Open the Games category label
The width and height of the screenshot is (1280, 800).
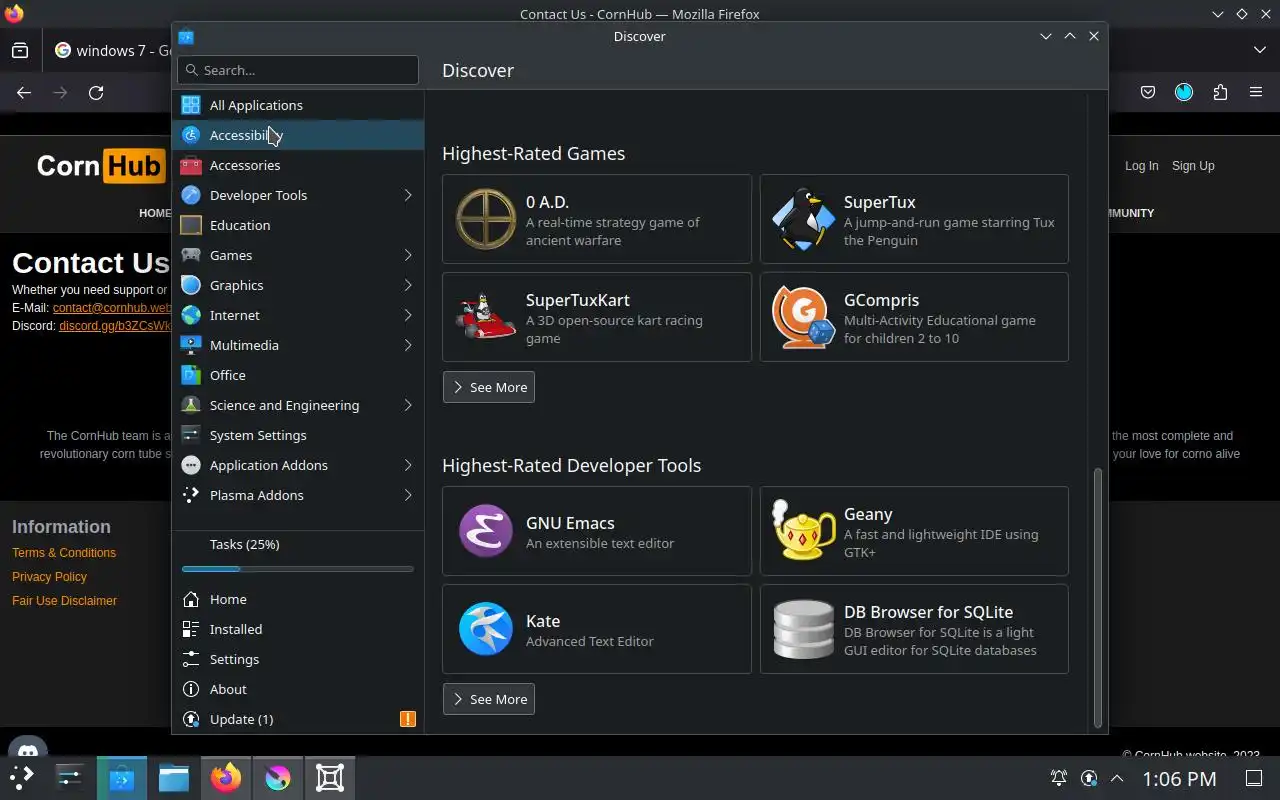coord(231,255)
